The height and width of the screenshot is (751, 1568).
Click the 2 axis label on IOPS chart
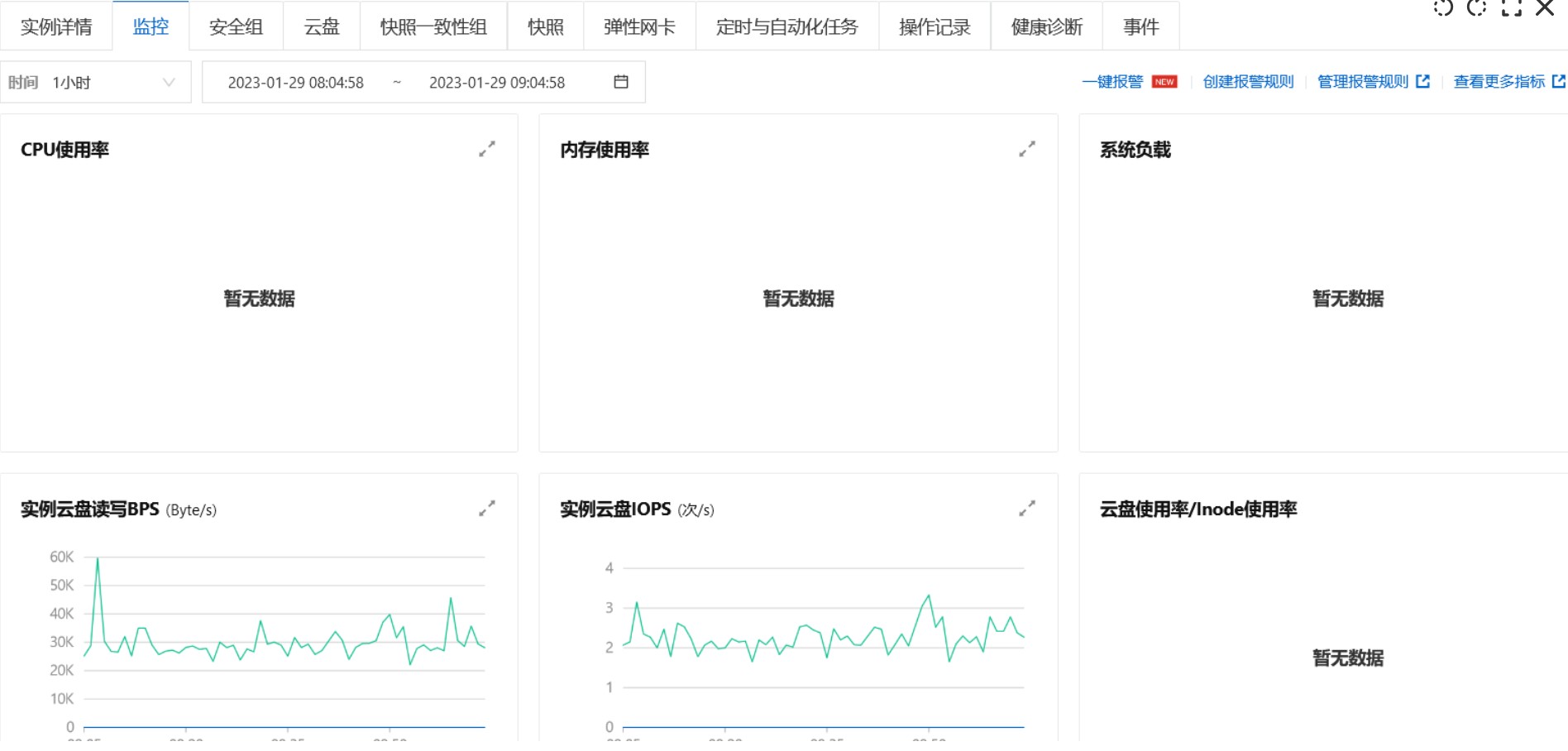pyautogui.click(x=610, y=648)
